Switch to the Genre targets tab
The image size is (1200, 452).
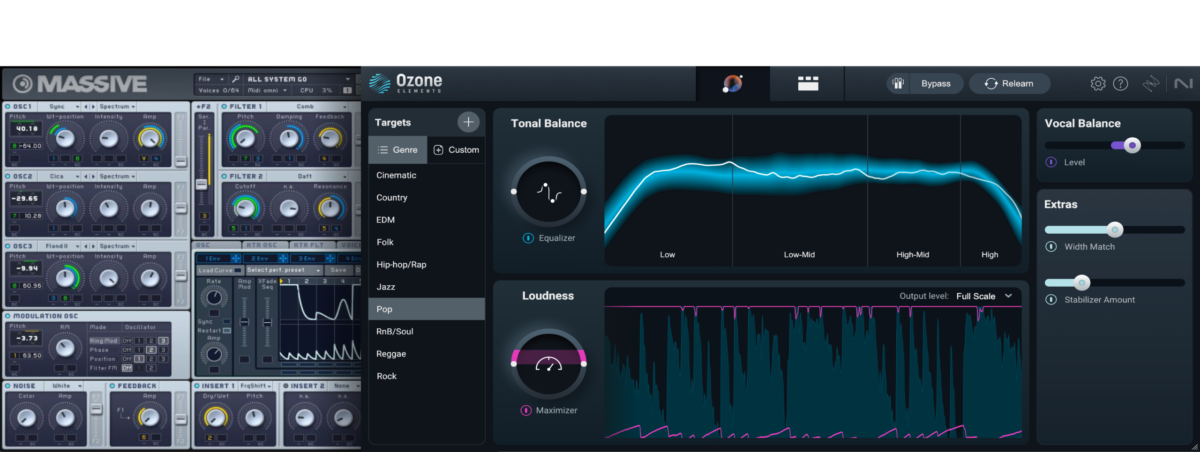(397, 150)
